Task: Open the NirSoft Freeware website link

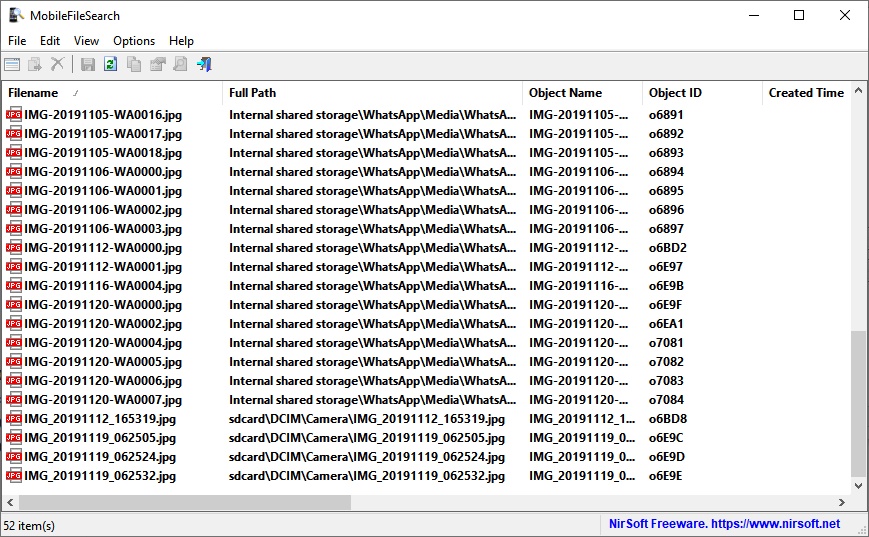Action: [x=724, y=524]
